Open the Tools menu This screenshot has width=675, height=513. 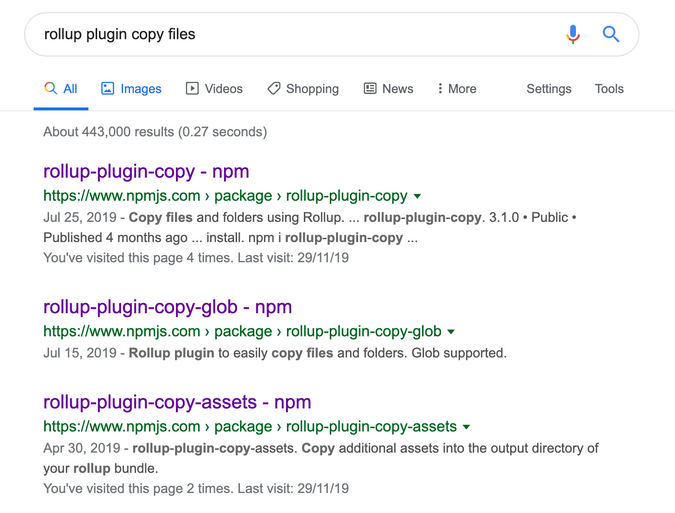(609, 89)
